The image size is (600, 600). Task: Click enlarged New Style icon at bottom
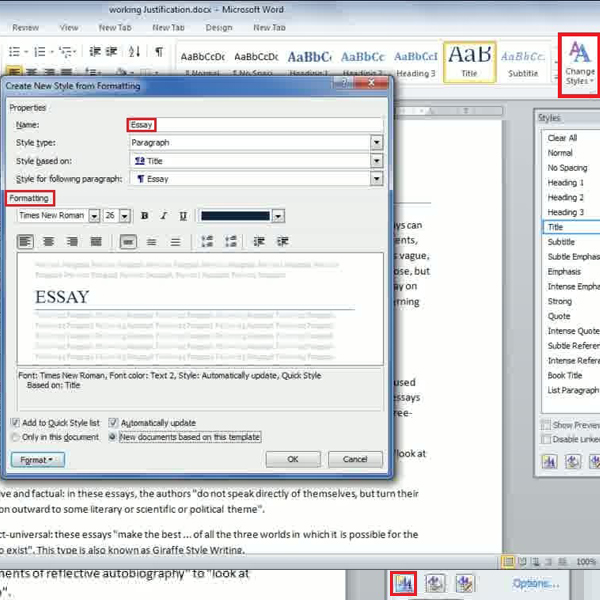(404, 584)
